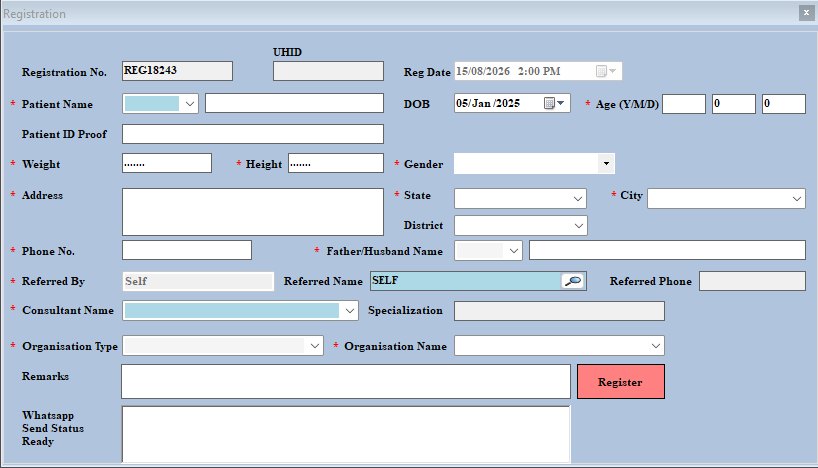Close the Registration window
The width and height of the screenshot is (818, 468).
tap(806, 13)
